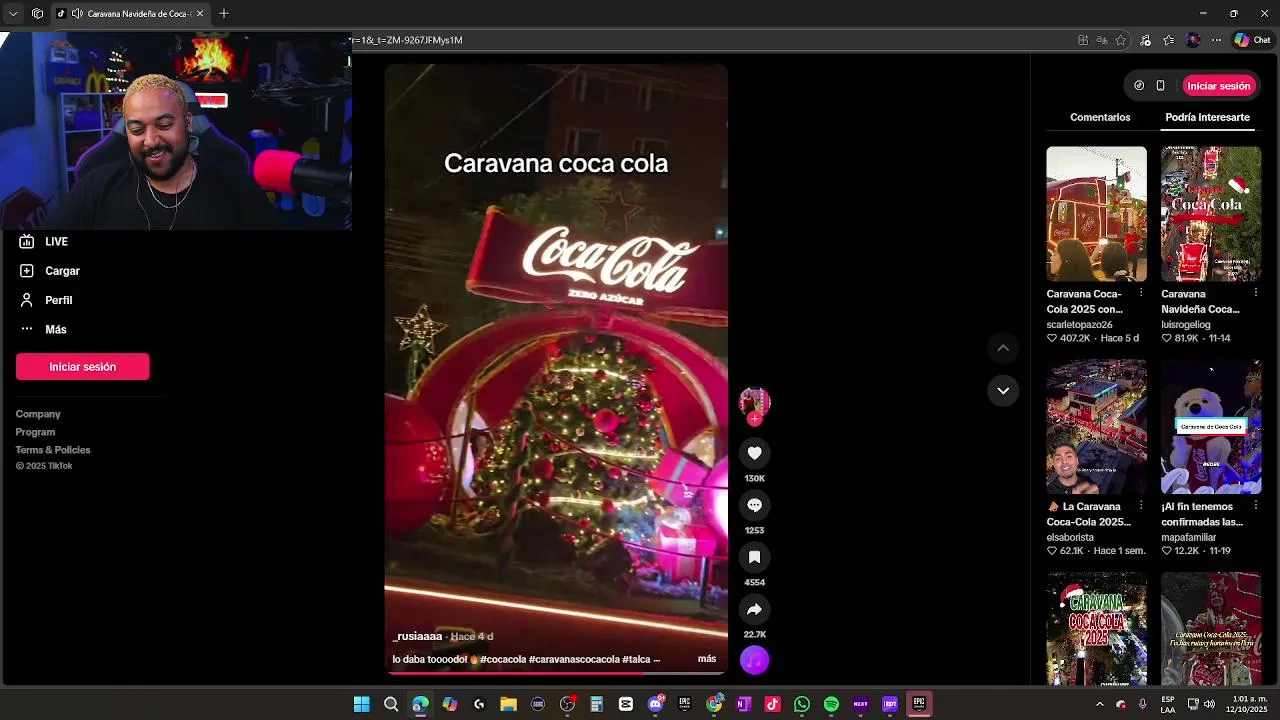The width and height of the screenshot is (1280, 720).
Task: Go to next video with down arrow
Action: tap(1003, 390)
